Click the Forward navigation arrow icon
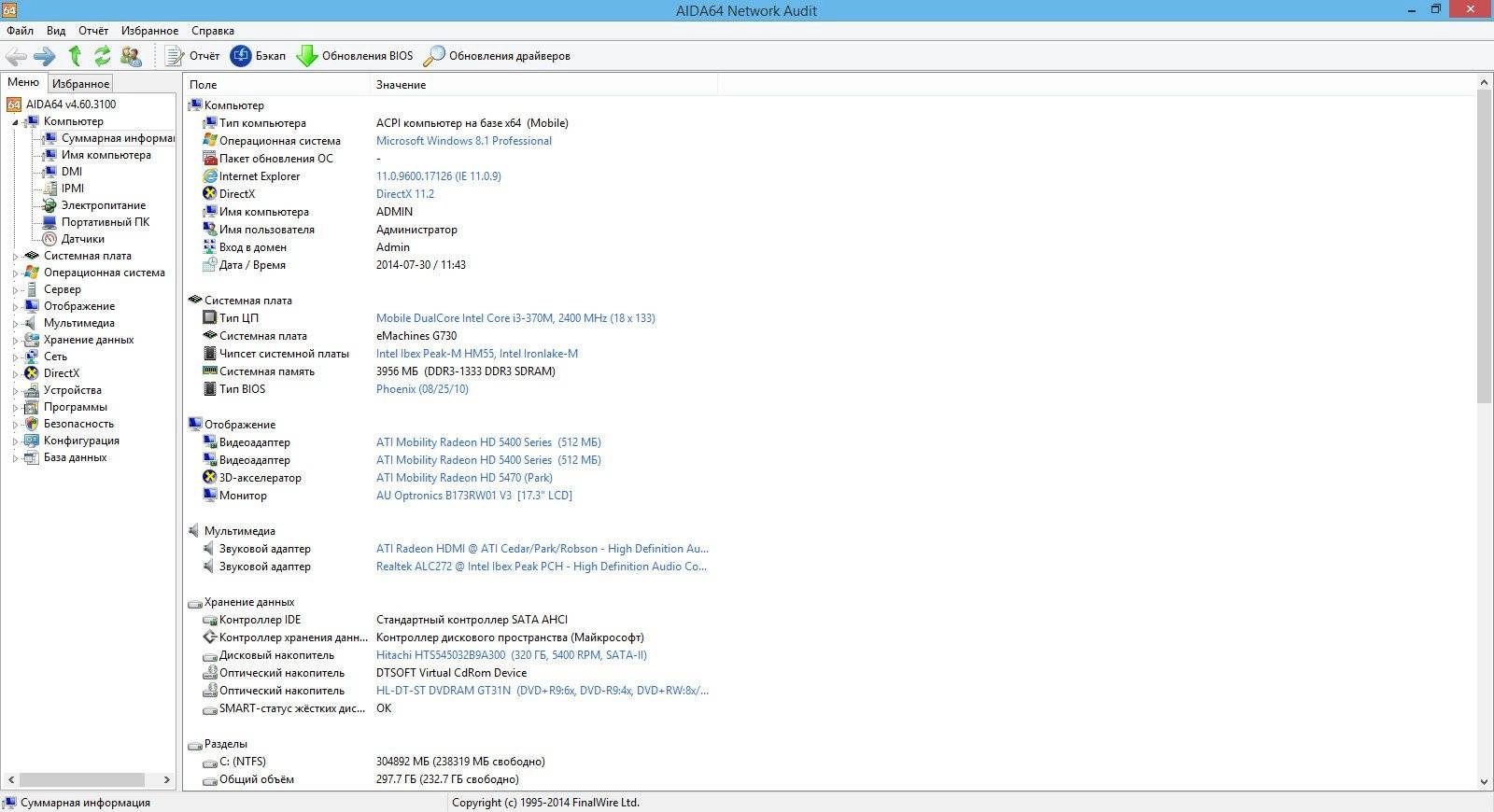Viewport: 1494px width, 812px height. [x=45, y=56]
